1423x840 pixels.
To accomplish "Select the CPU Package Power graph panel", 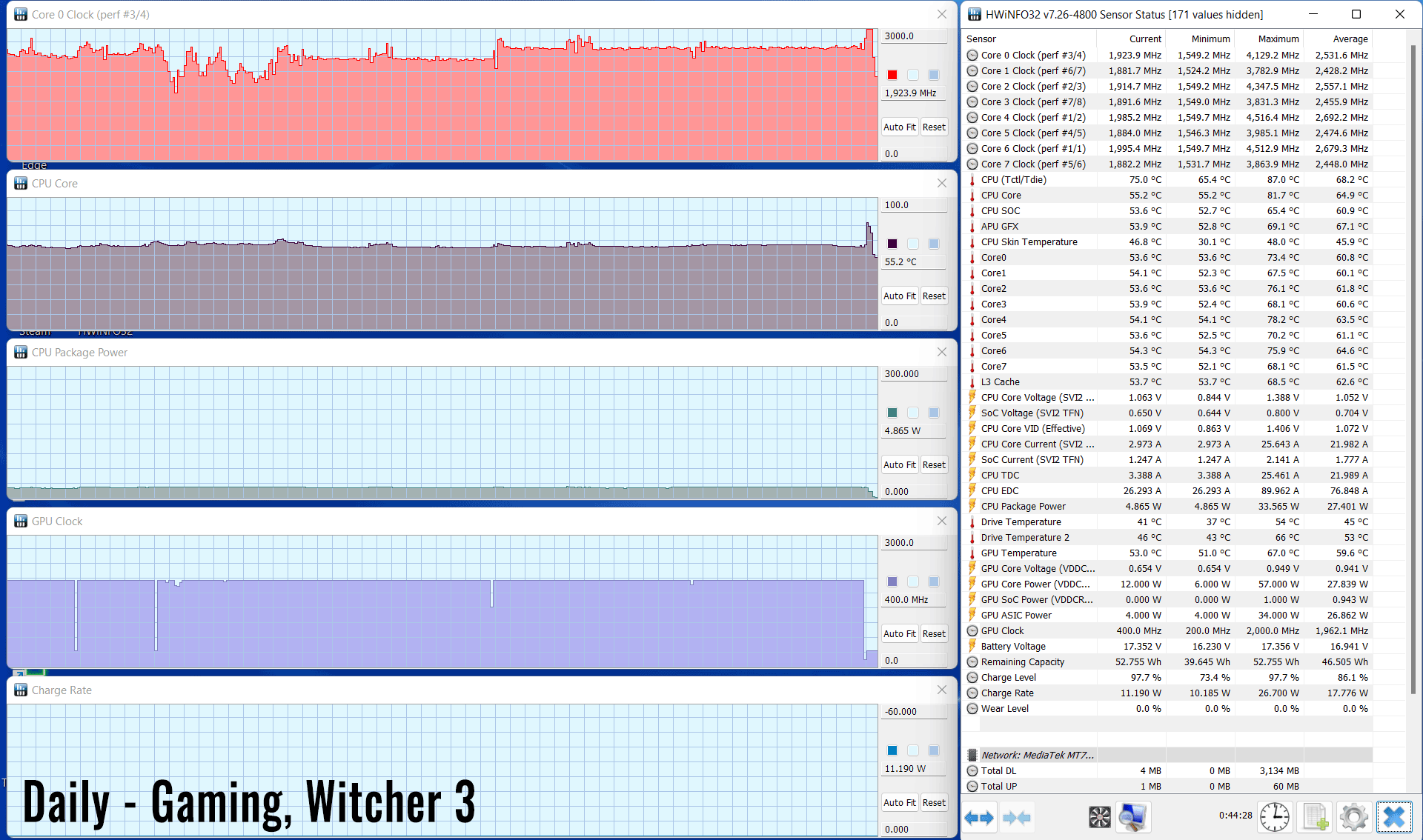I will tap(480, 425).
